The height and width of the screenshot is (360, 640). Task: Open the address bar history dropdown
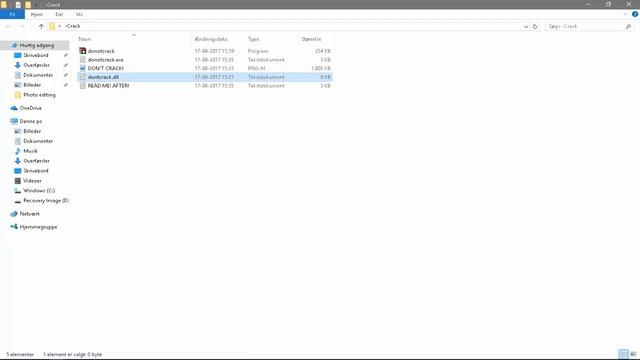coord(526,27)
